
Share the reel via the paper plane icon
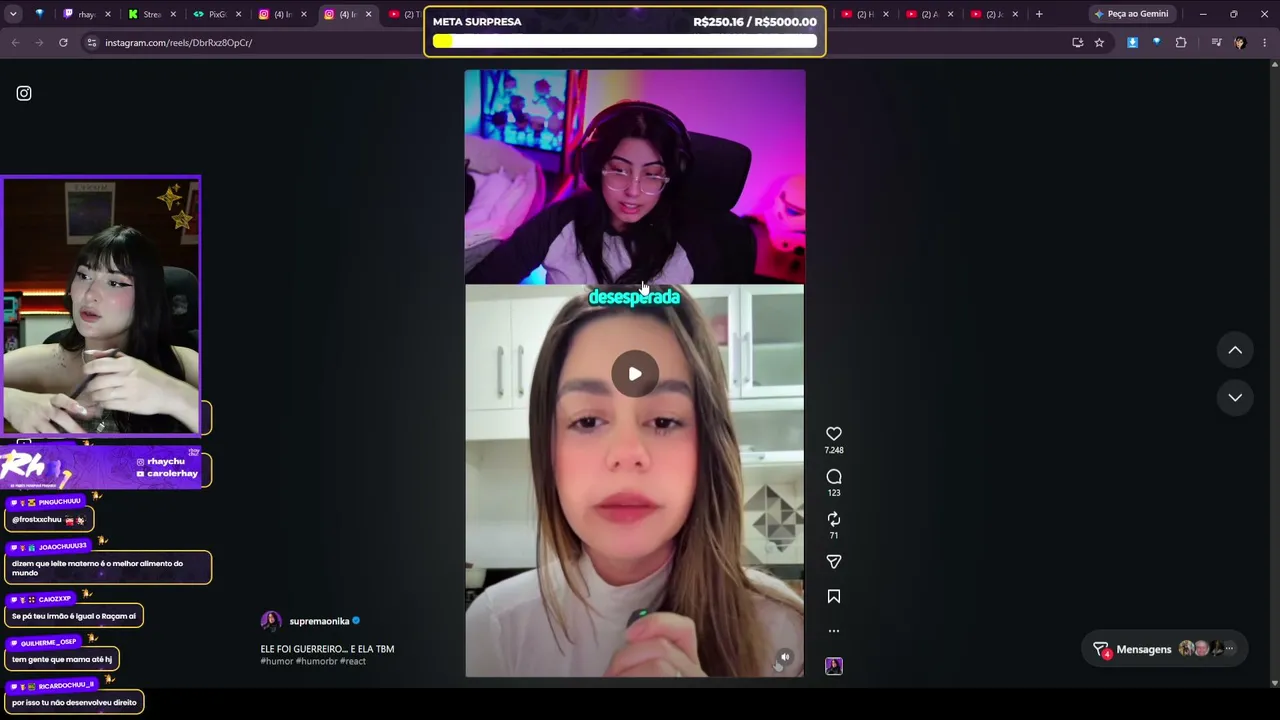(x=834, y=562)
